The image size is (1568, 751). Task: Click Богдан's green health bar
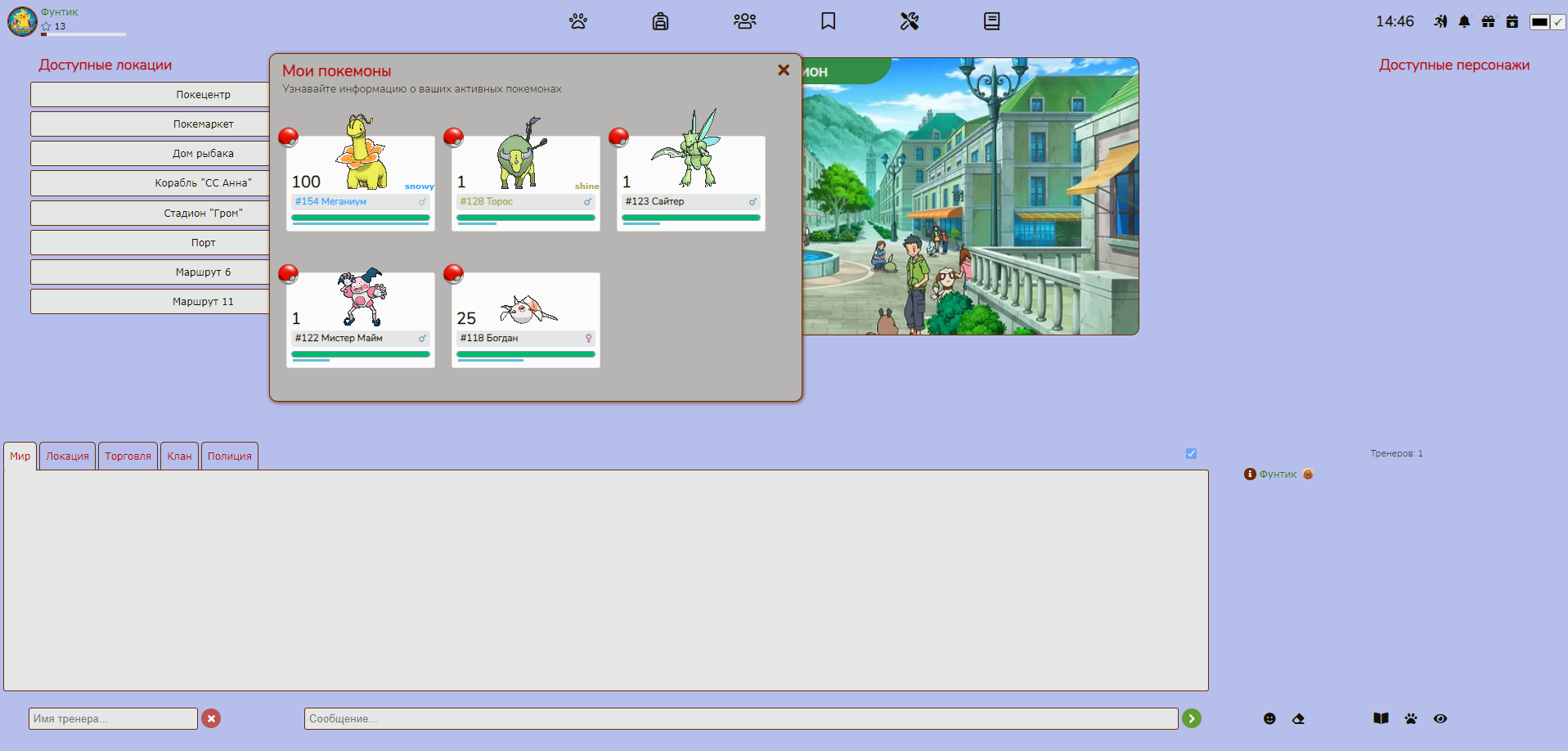[x=526, y=354]
